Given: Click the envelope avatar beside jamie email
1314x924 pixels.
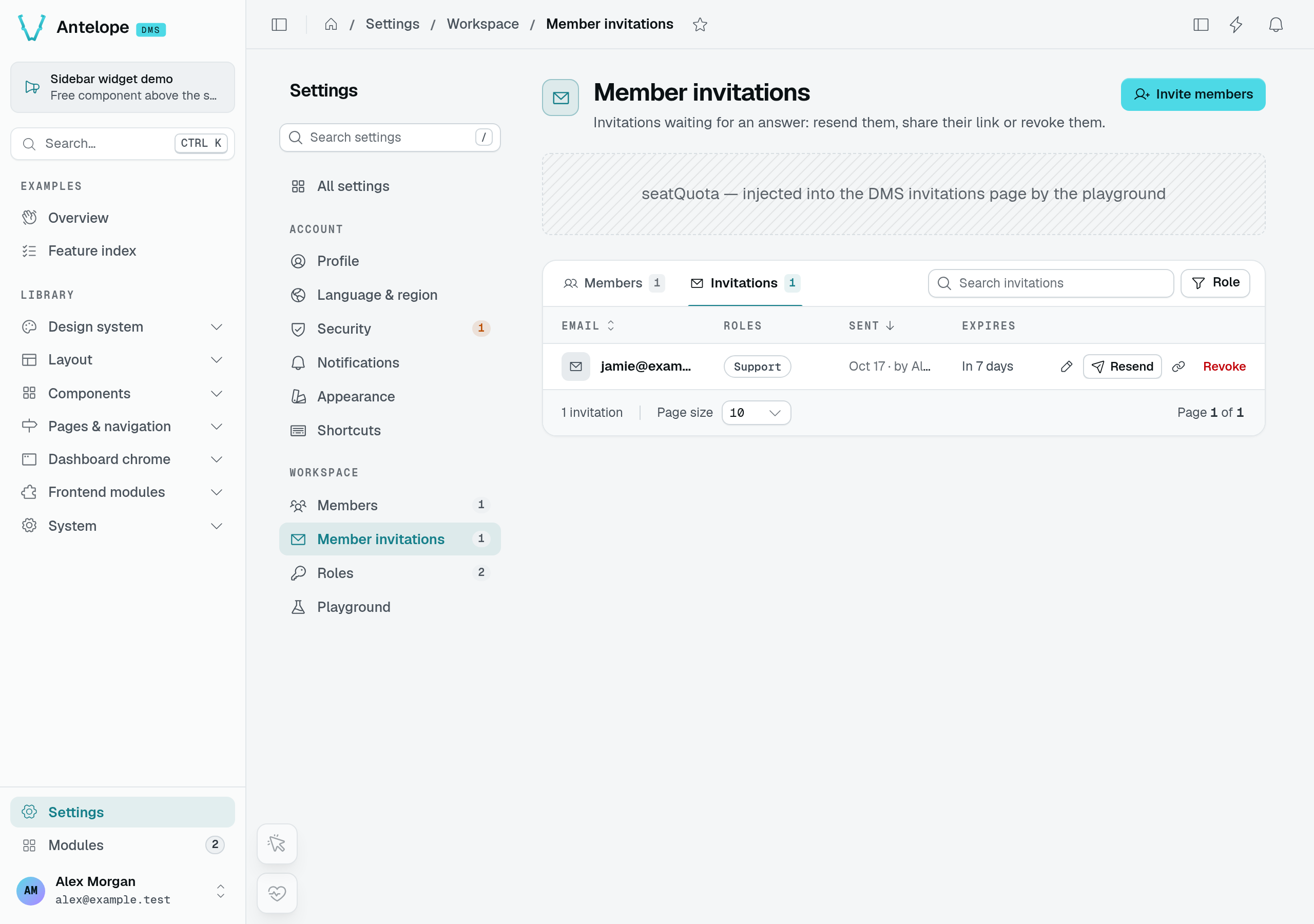Looking at the screenshot, I should (x=576, y=367).
